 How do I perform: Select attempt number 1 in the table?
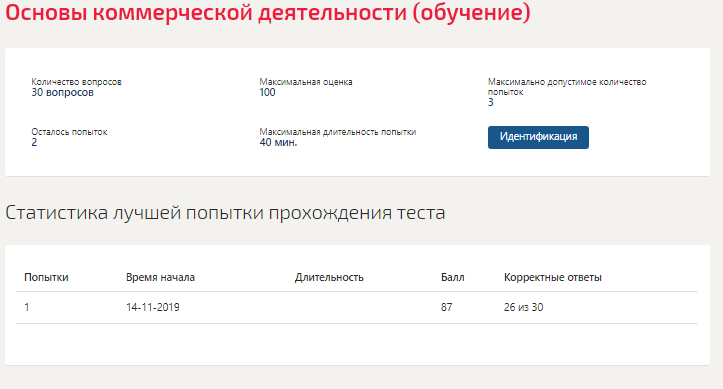pos(27,307)
